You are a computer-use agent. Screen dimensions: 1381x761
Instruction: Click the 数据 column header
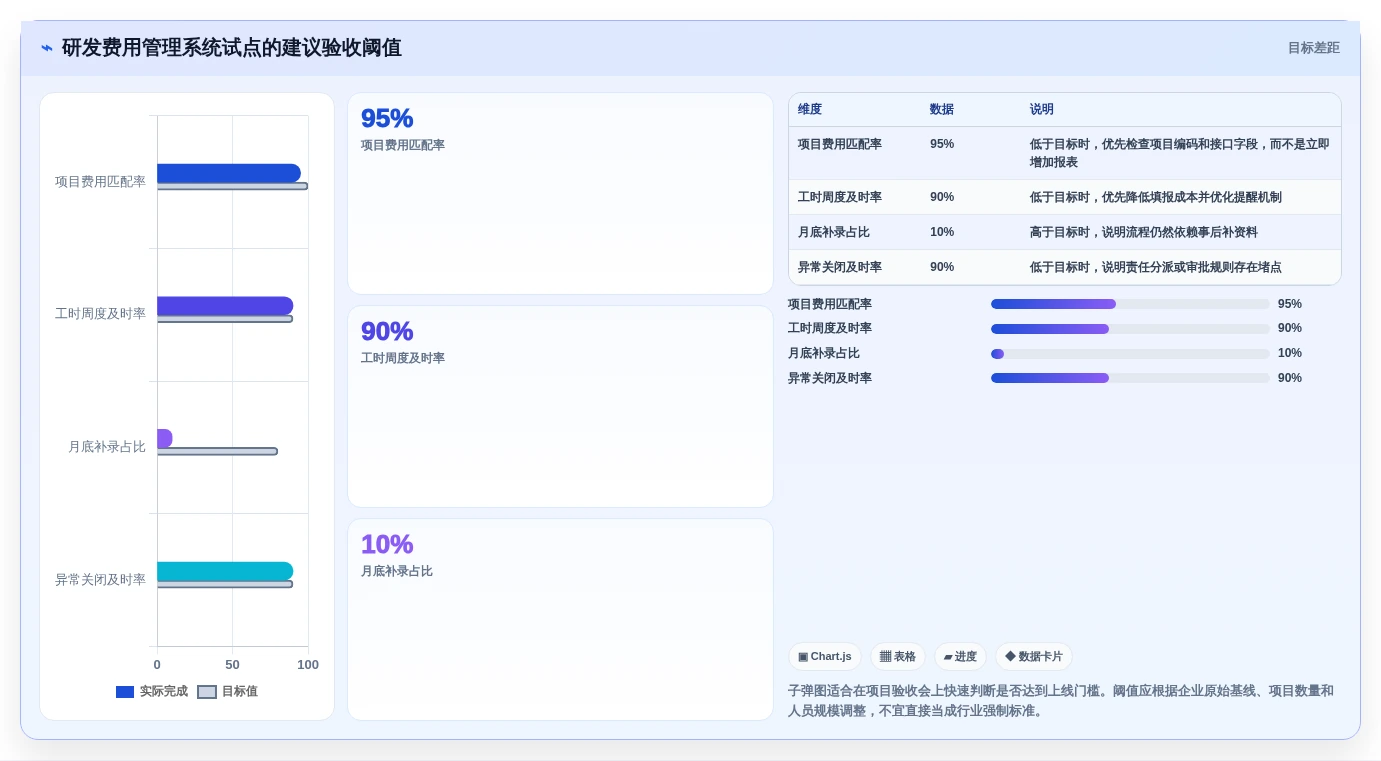tap(942, 110)
